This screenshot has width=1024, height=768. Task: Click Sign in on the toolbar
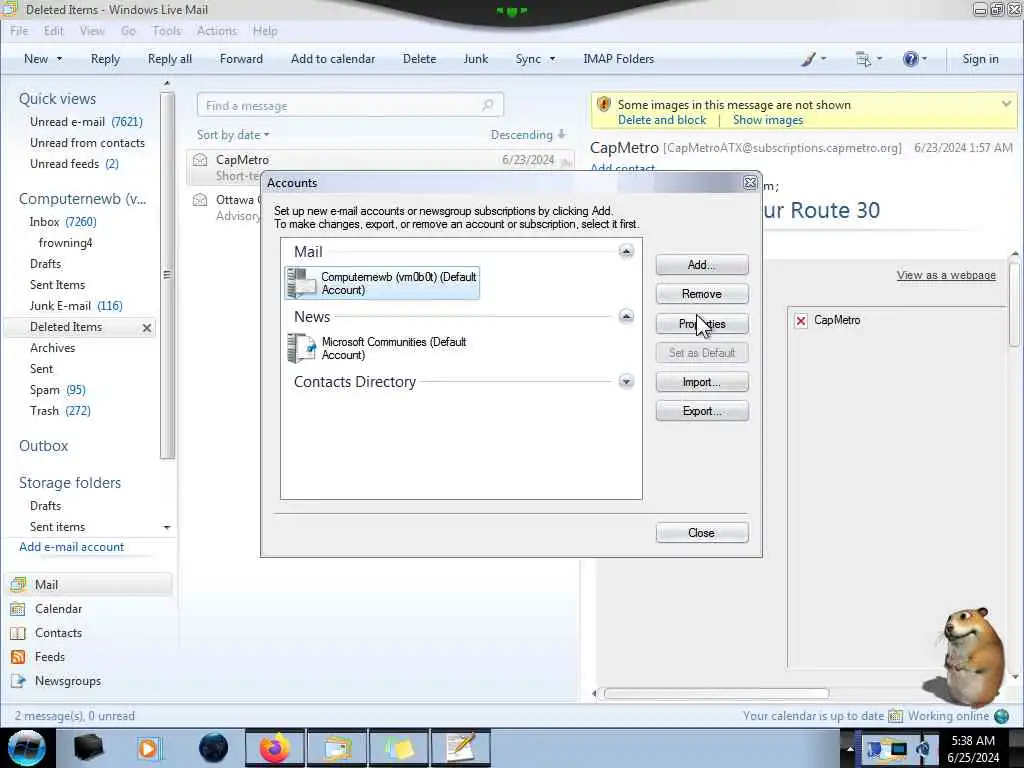coord(980,59)
